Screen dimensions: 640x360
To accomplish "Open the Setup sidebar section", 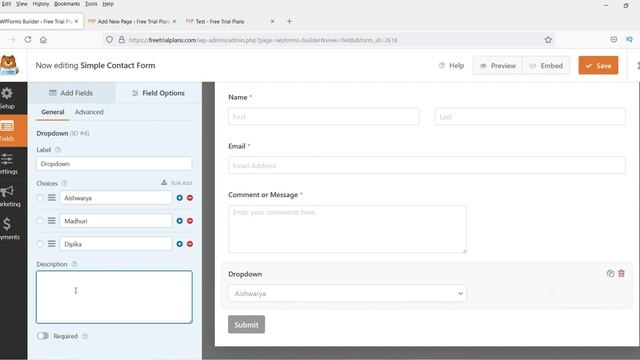I will (x=8, y=98).
